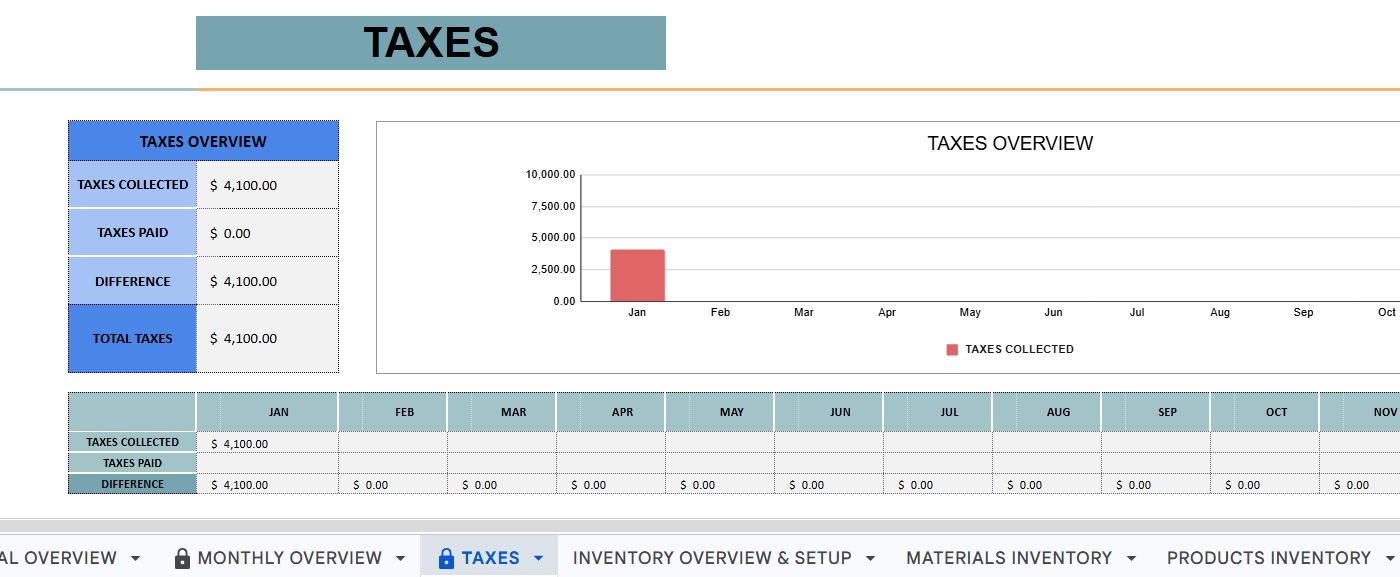Open the TAXES tab dropdown arrow

coord(539,558)
